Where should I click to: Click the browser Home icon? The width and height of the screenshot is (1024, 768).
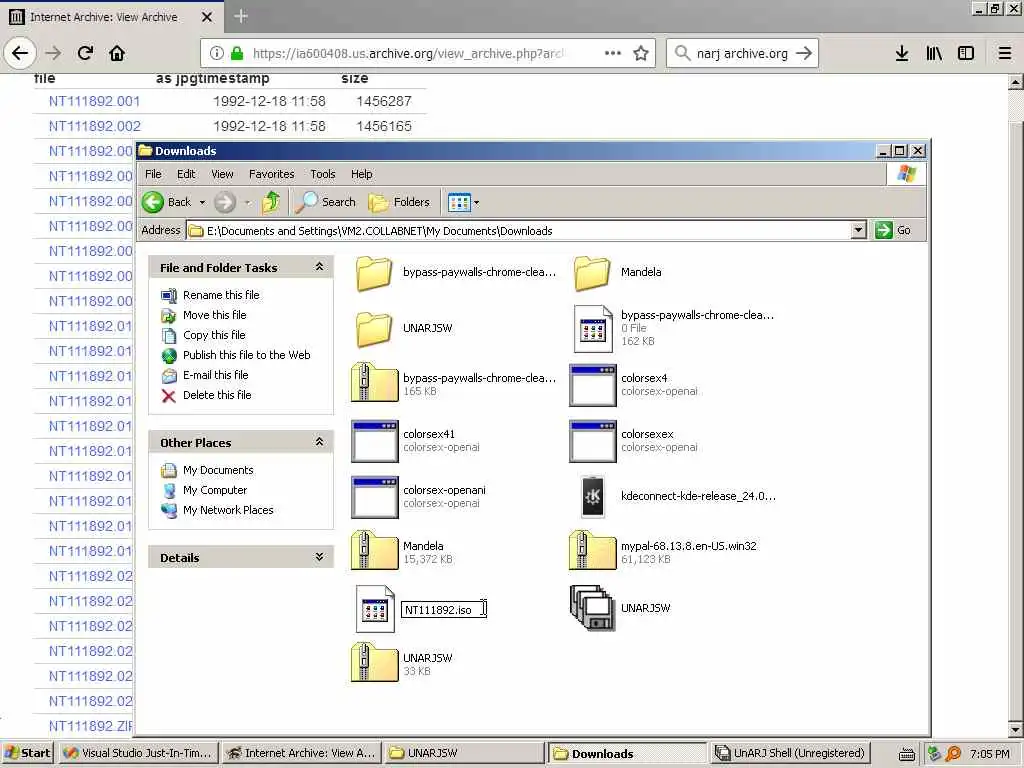pyautogui.click(x=117, y=53)
